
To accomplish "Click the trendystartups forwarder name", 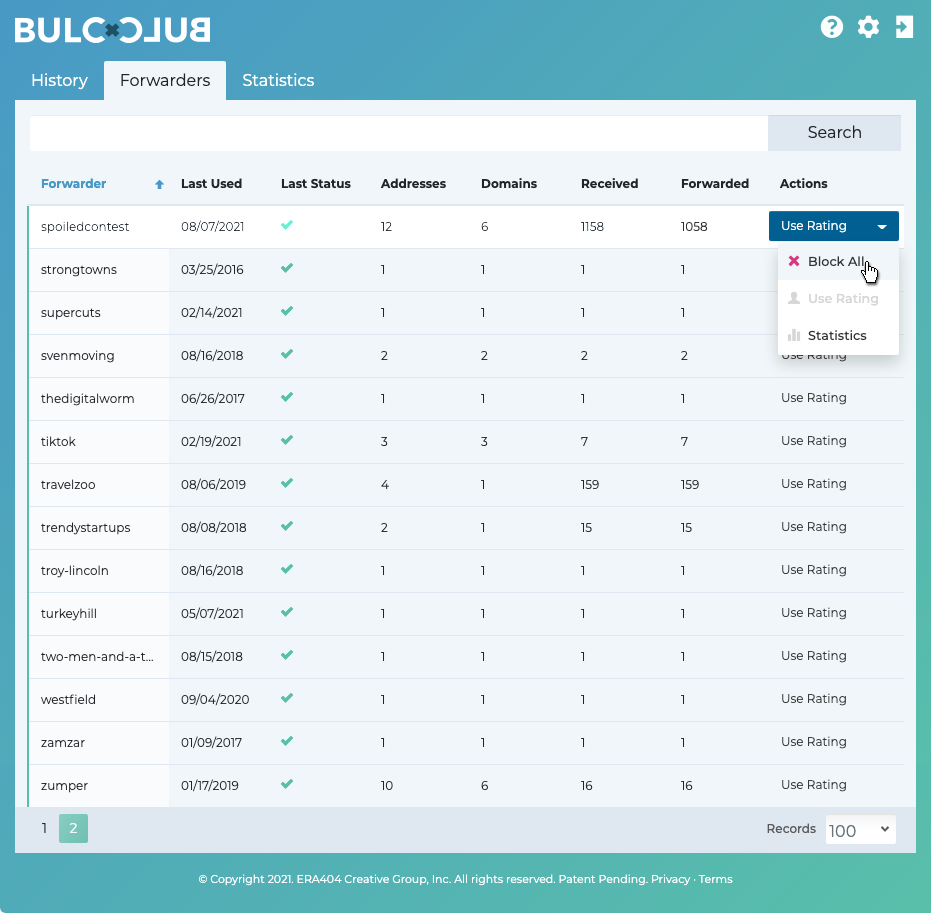I will [x=86, y=528].
